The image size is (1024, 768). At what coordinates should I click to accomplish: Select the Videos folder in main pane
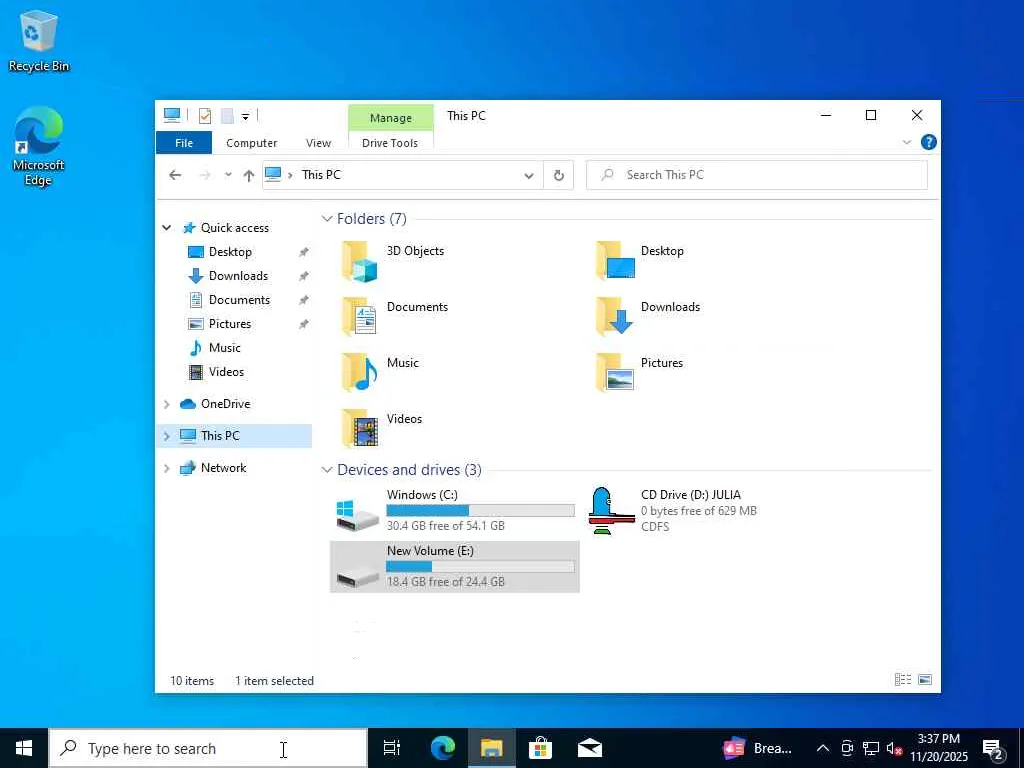point(381,428)
